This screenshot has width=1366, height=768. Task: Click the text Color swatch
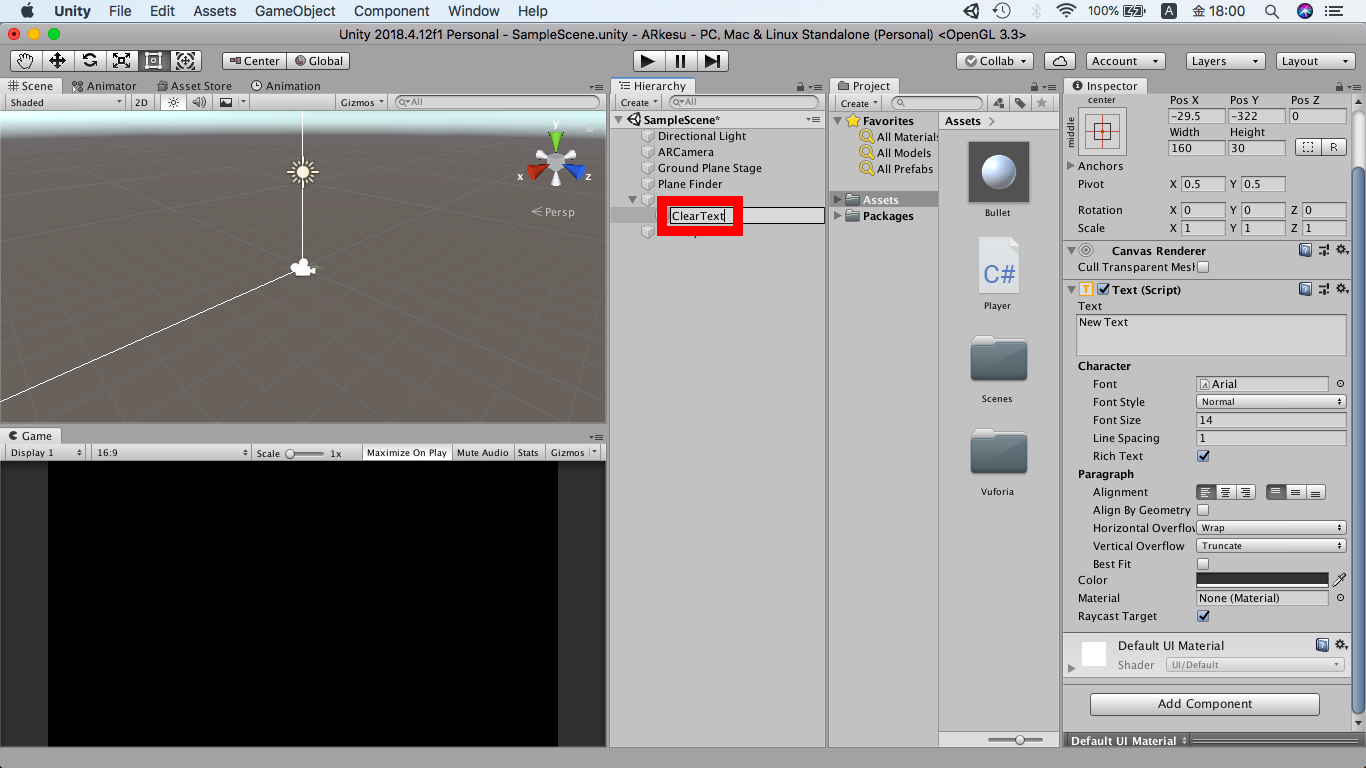pyautogui.click(x=1262, y=580)
